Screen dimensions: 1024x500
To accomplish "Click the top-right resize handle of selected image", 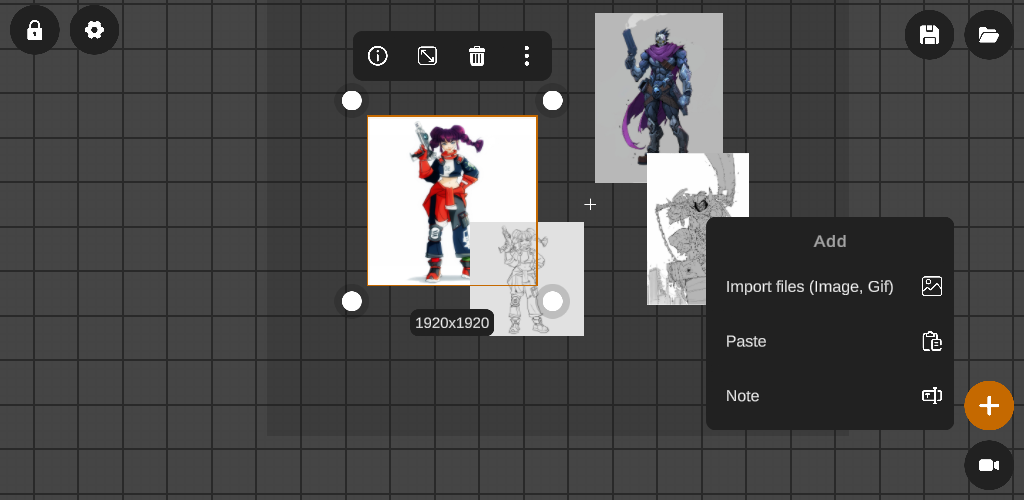I will [552, 101].
